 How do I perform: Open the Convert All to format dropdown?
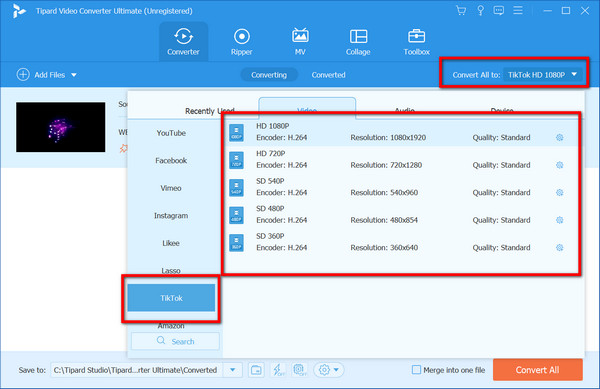coord(542,75)
